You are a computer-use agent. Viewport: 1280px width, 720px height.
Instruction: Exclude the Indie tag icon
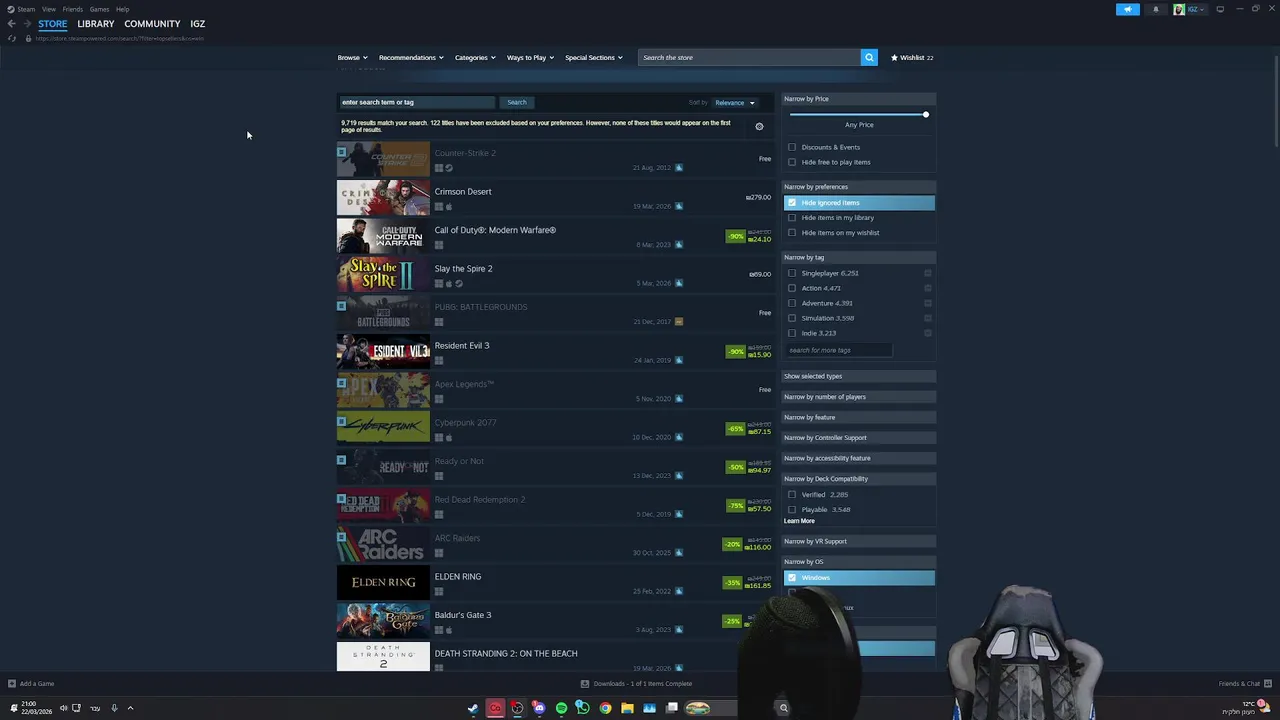click(x=928, y=333)
